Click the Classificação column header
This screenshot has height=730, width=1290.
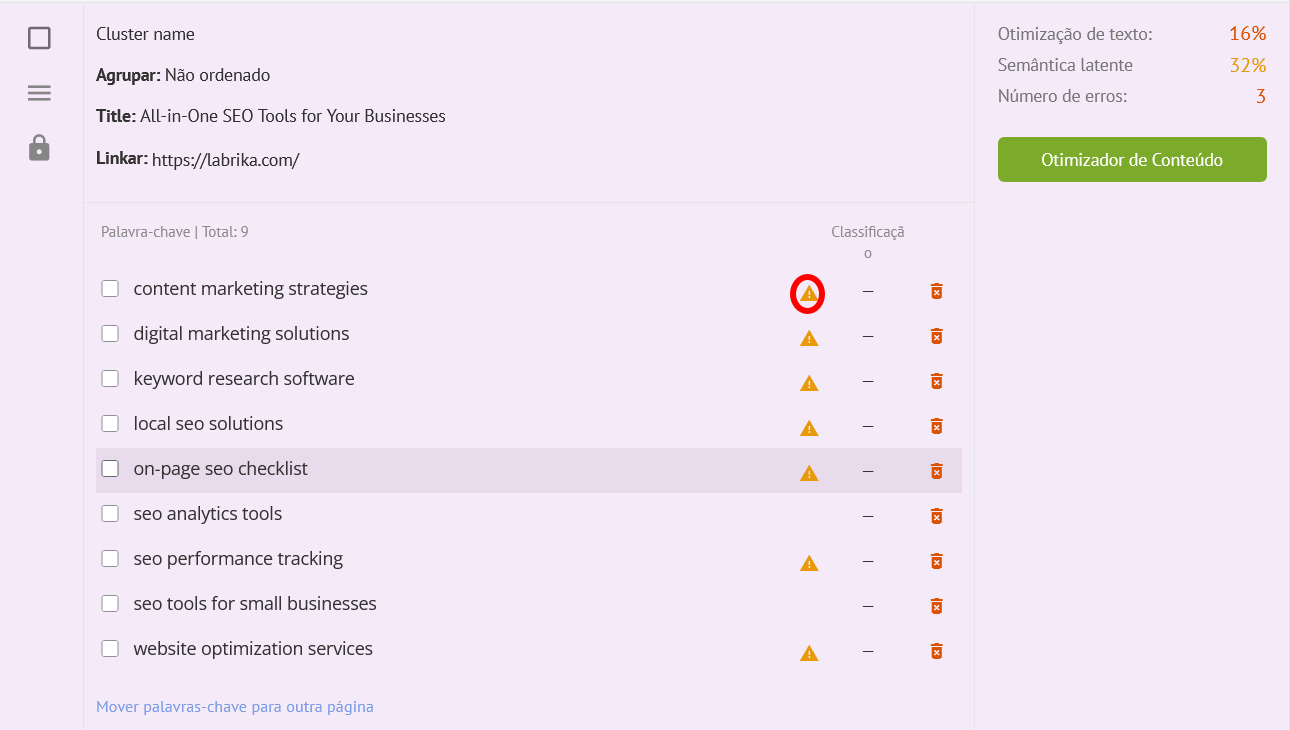[x=867, y=242]
